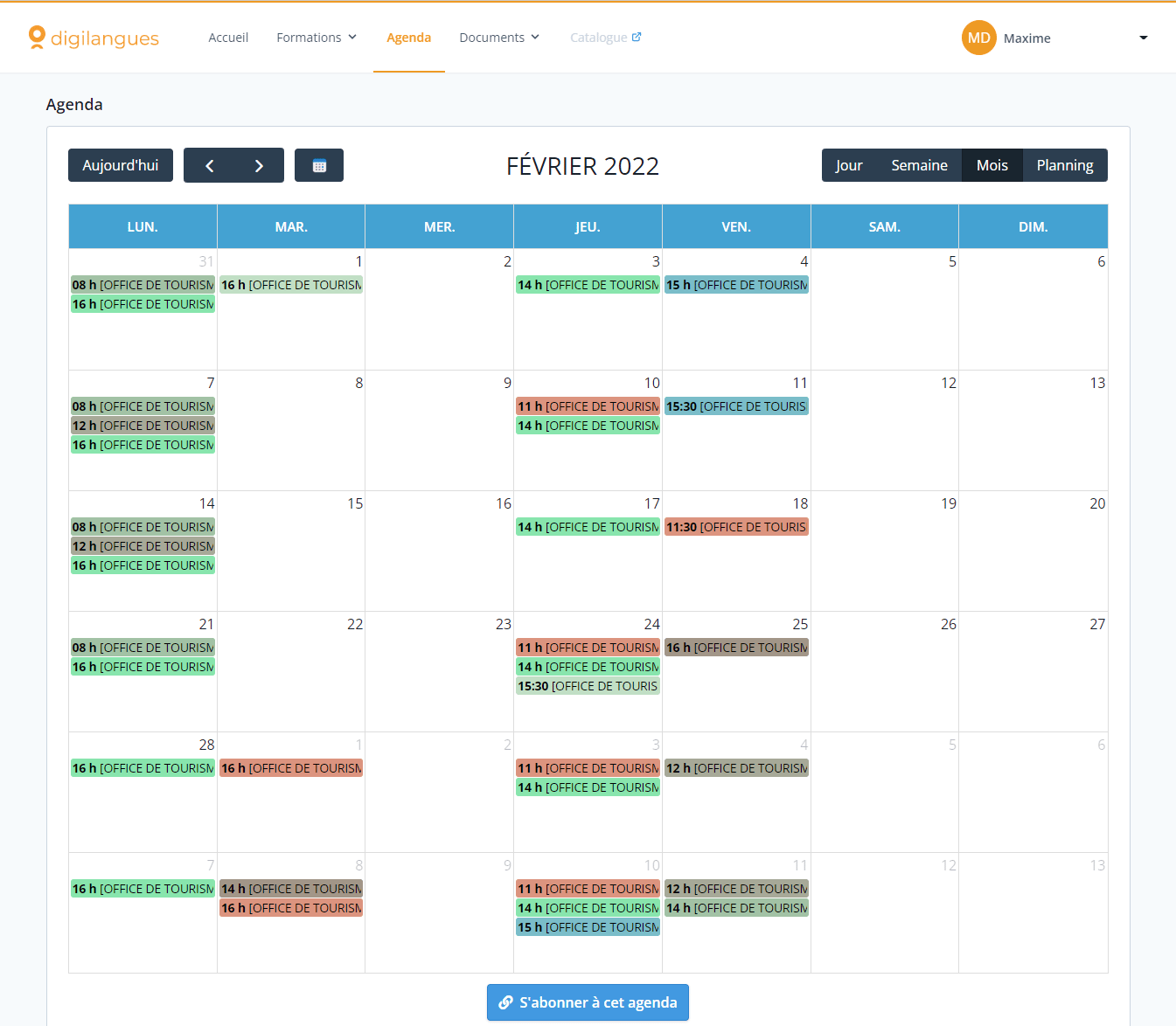Click the MD user avatar
This screenshot has height=1026, width=1176.
pyautogui.click(x=978, y=38)
